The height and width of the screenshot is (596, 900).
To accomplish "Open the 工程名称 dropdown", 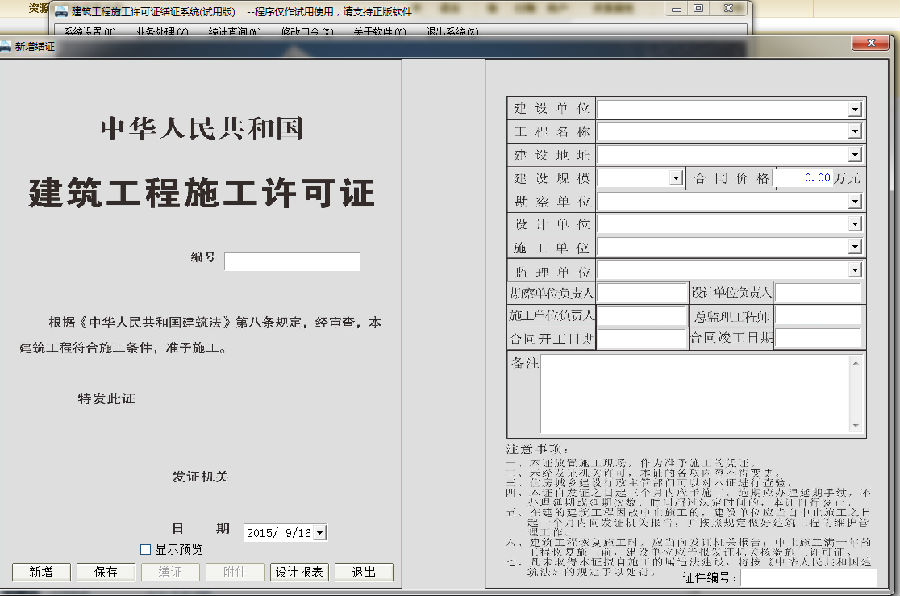I will pos(855,132).
